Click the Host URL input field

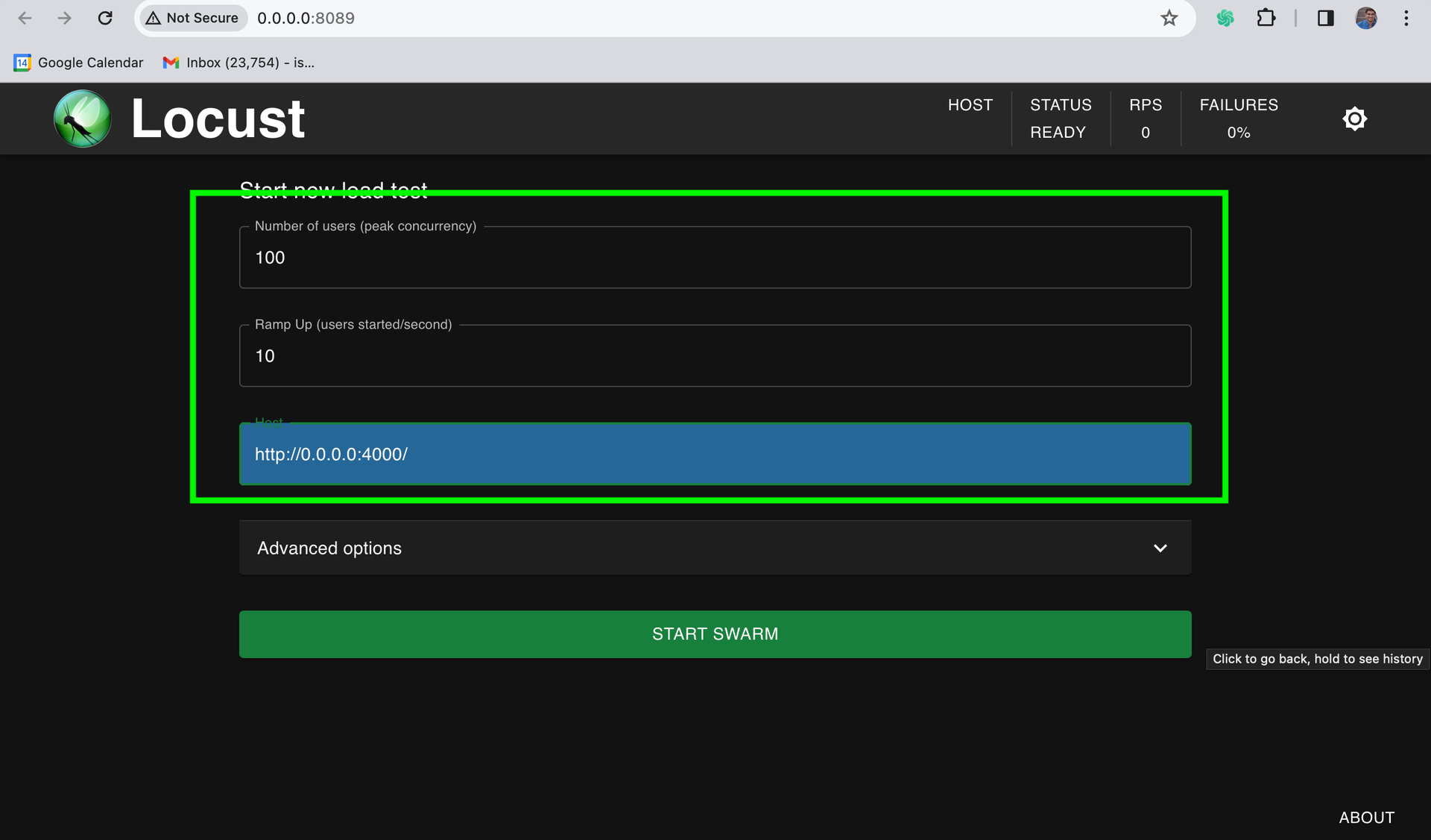(x=714, y=455)
